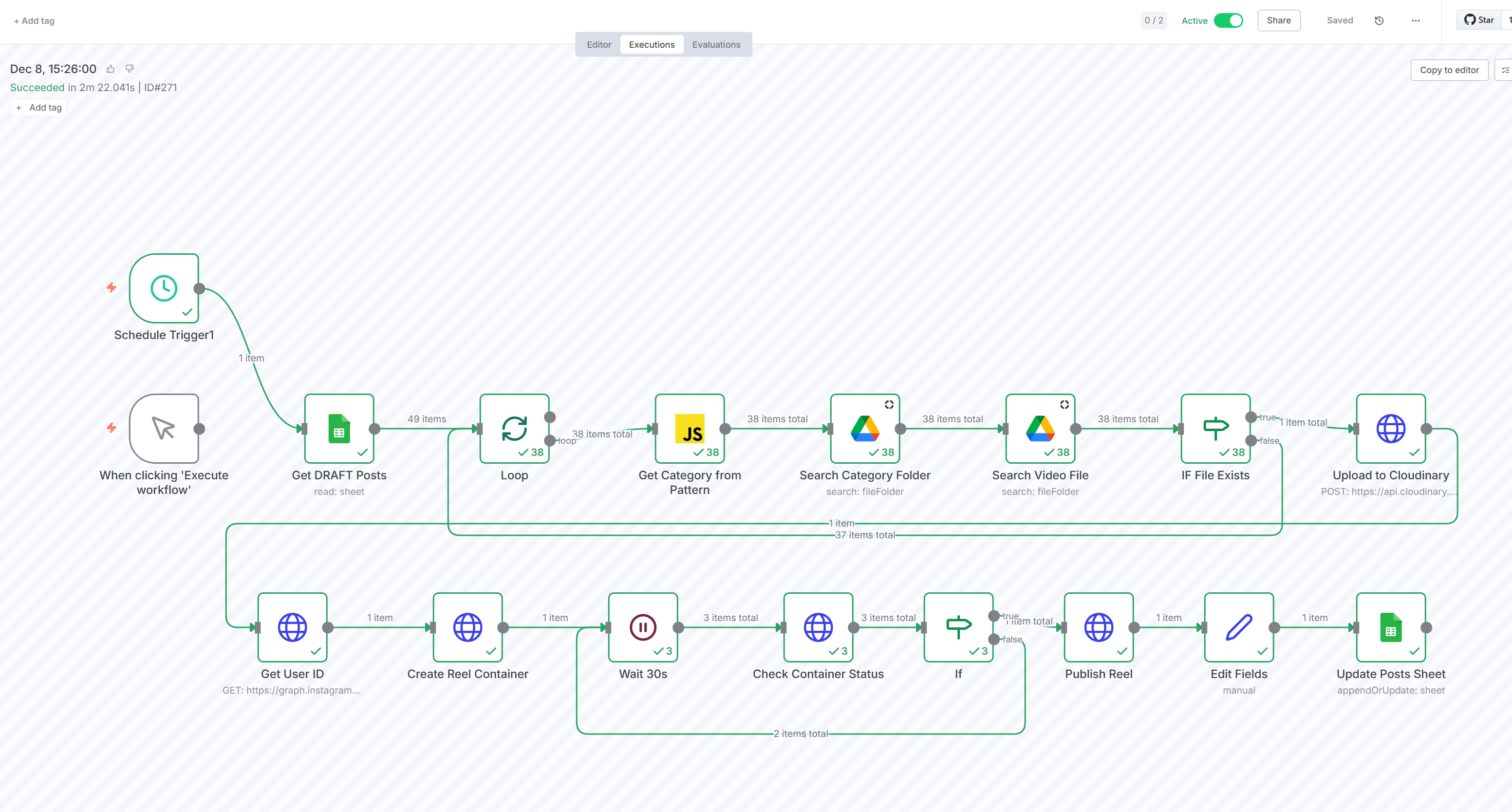Viewport: 1512px width, 812px height.
Task: Click the Edit Fields pencil node
Action: point(1238,627)
